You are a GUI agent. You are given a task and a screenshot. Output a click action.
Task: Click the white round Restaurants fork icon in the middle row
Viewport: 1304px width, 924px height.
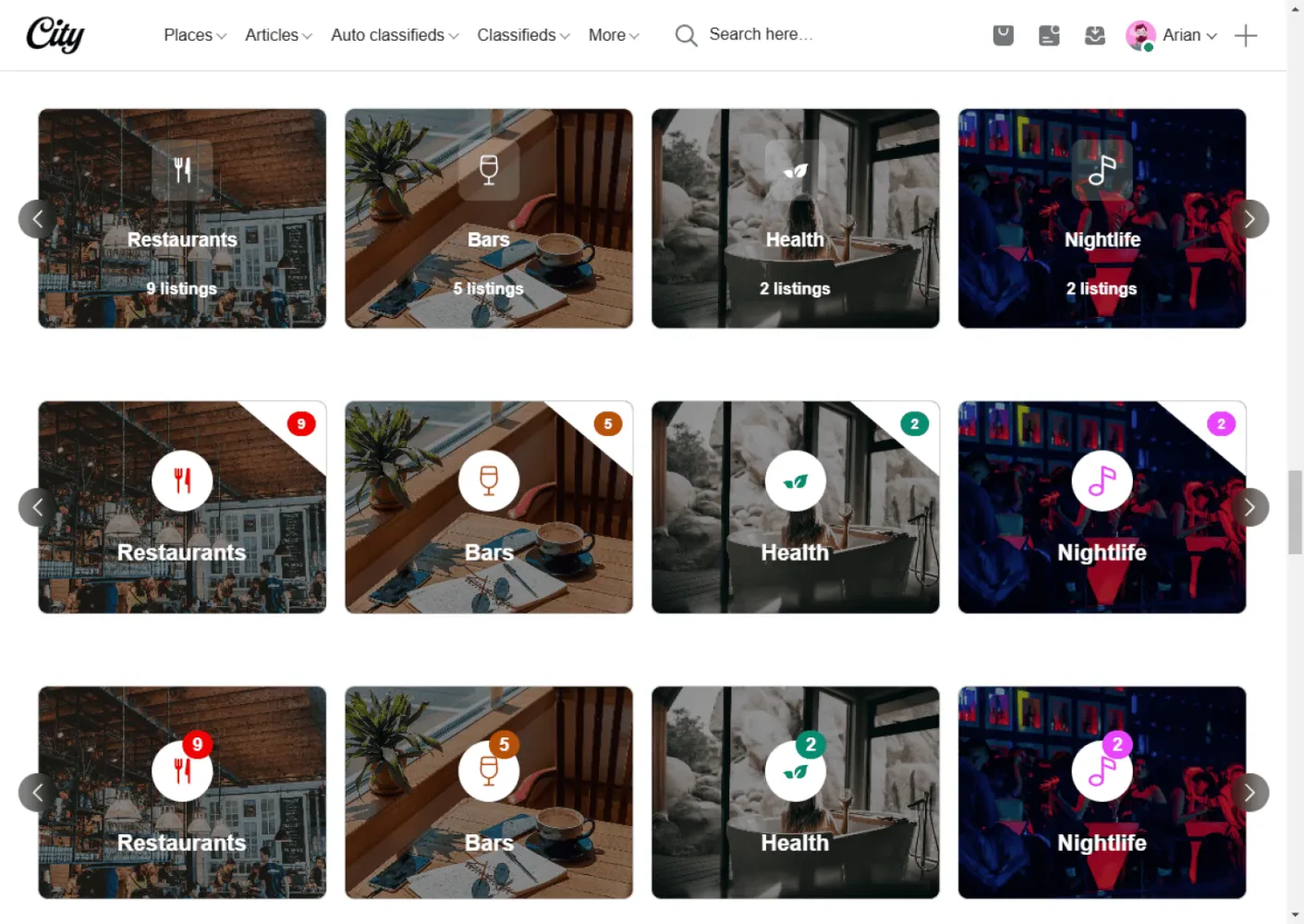point(182,480)
